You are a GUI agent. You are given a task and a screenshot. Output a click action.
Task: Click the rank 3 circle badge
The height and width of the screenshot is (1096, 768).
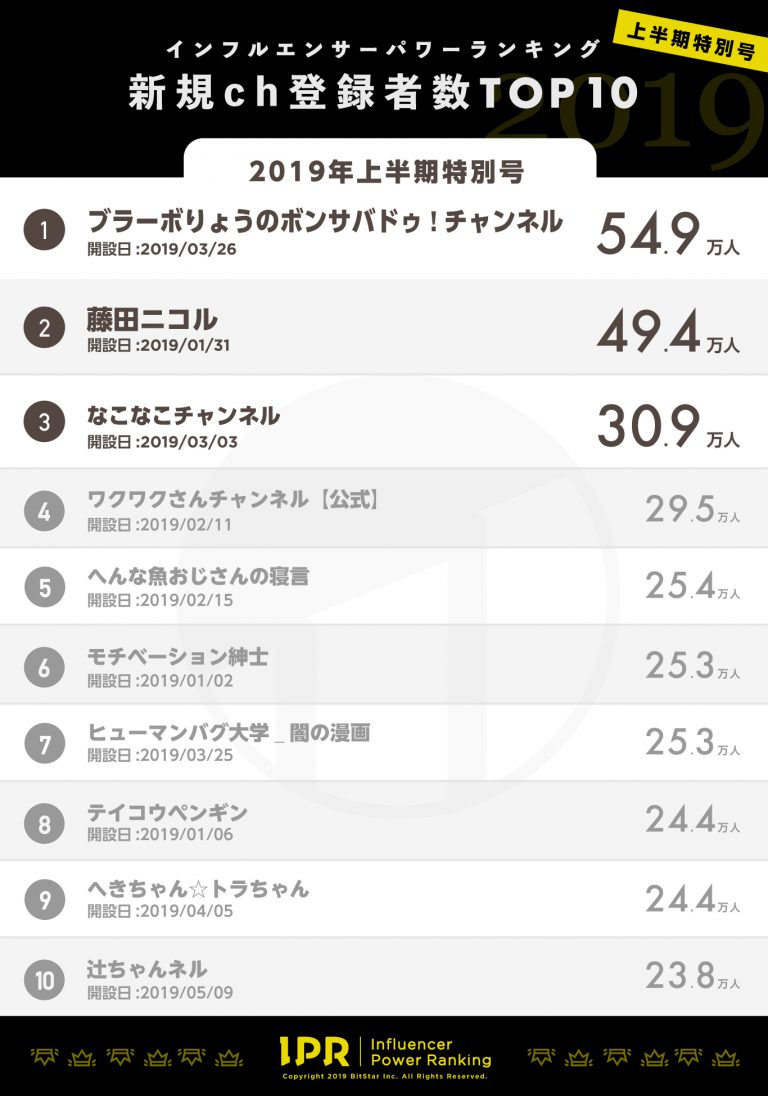click(44, 422)
